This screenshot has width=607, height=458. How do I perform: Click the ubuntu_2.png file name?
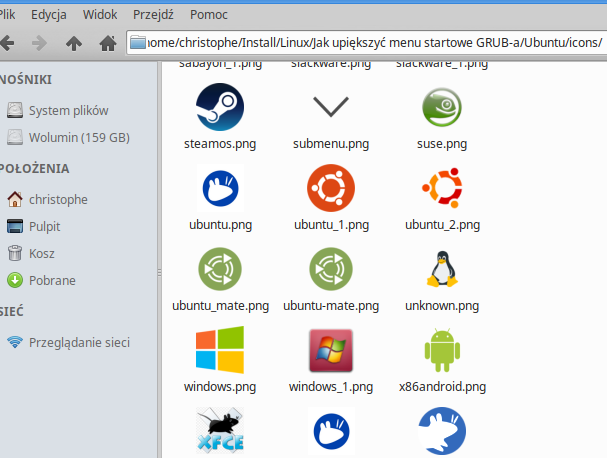(x=442, y=225)
